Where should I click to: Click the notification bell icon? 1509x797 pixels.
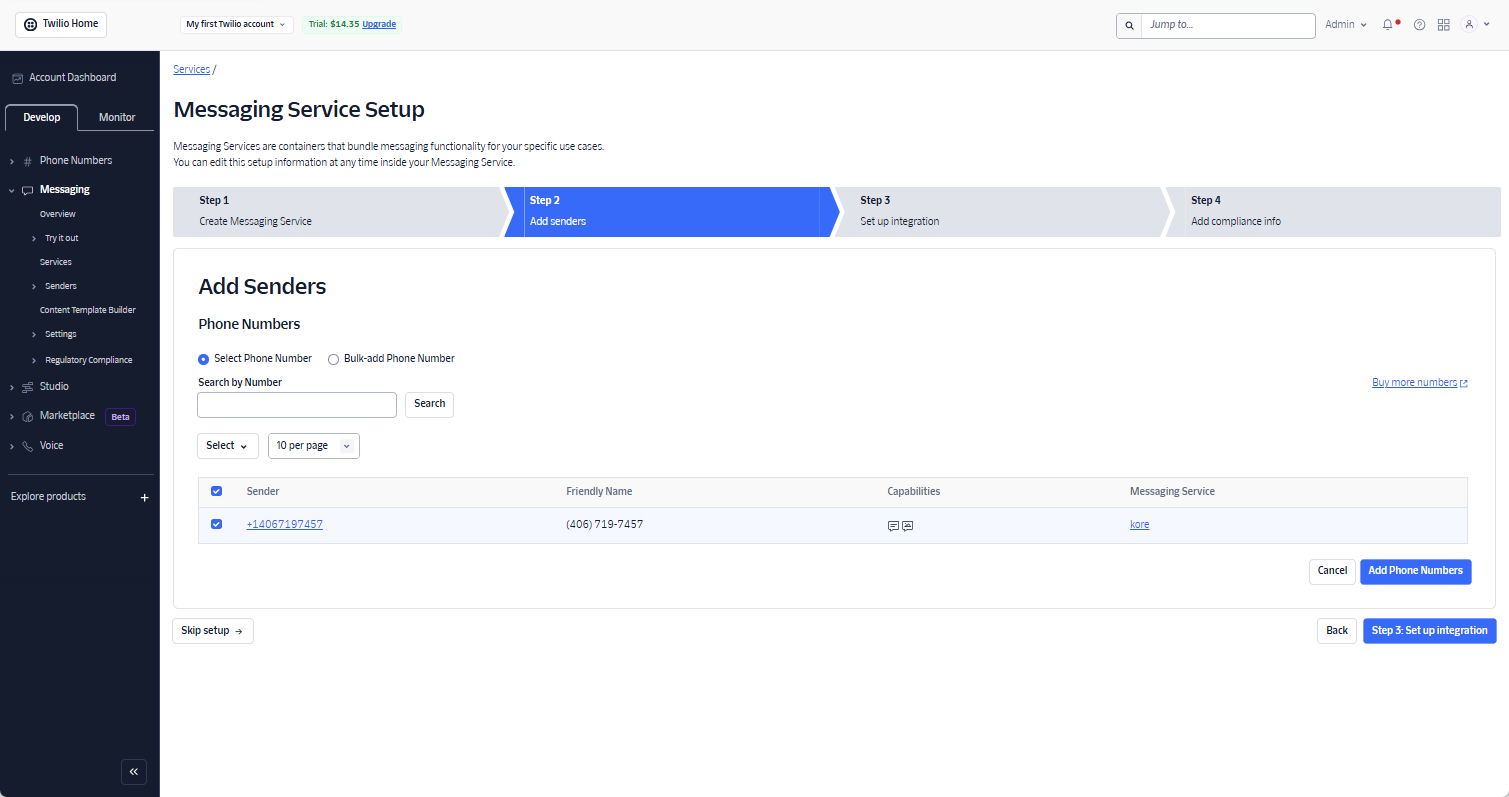(1388, 25)
